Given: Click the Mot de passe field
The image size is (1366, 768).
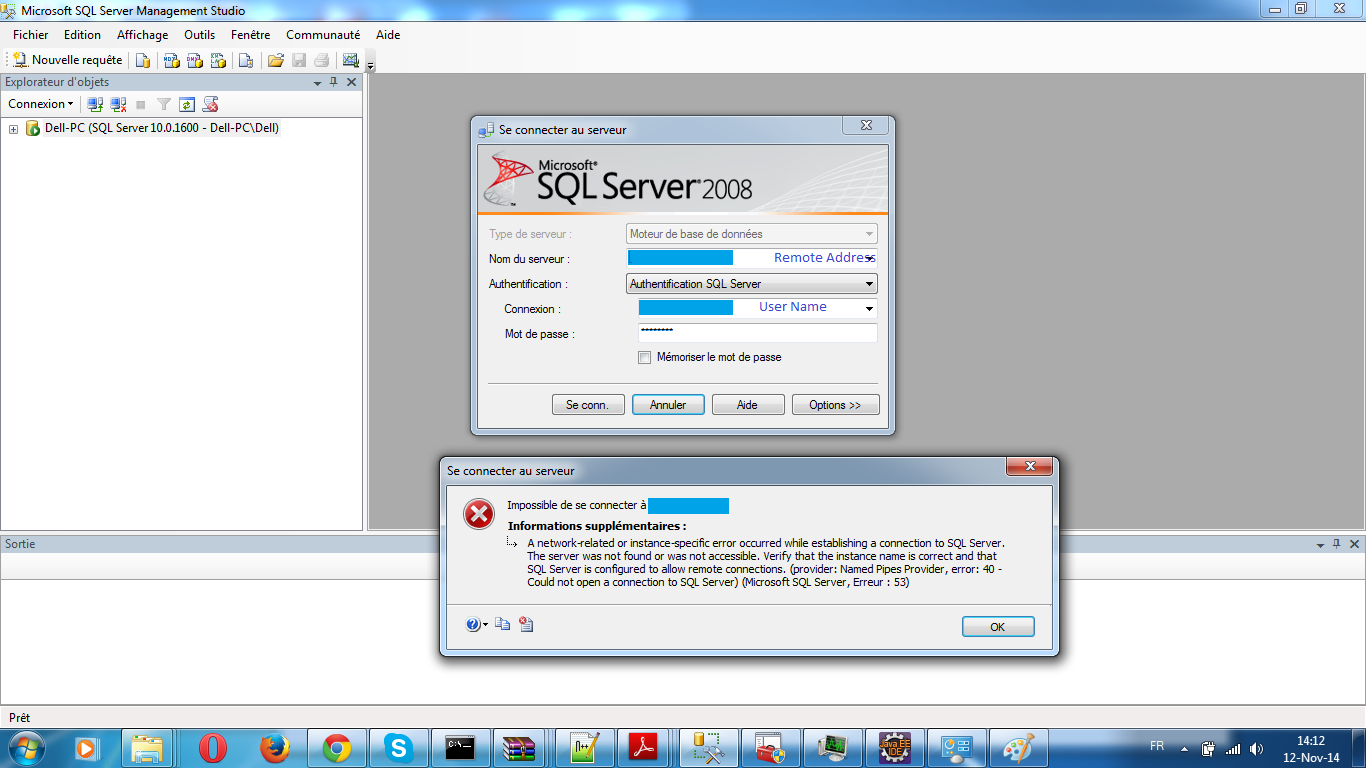Looking at the screenshot, I should coord(757,333).
